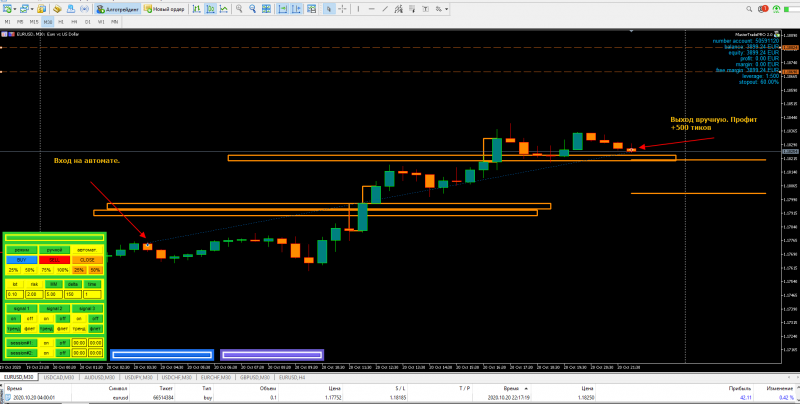Click the tile windows grid icon
This screenshot has height=404, width=800.
[266, 9]
